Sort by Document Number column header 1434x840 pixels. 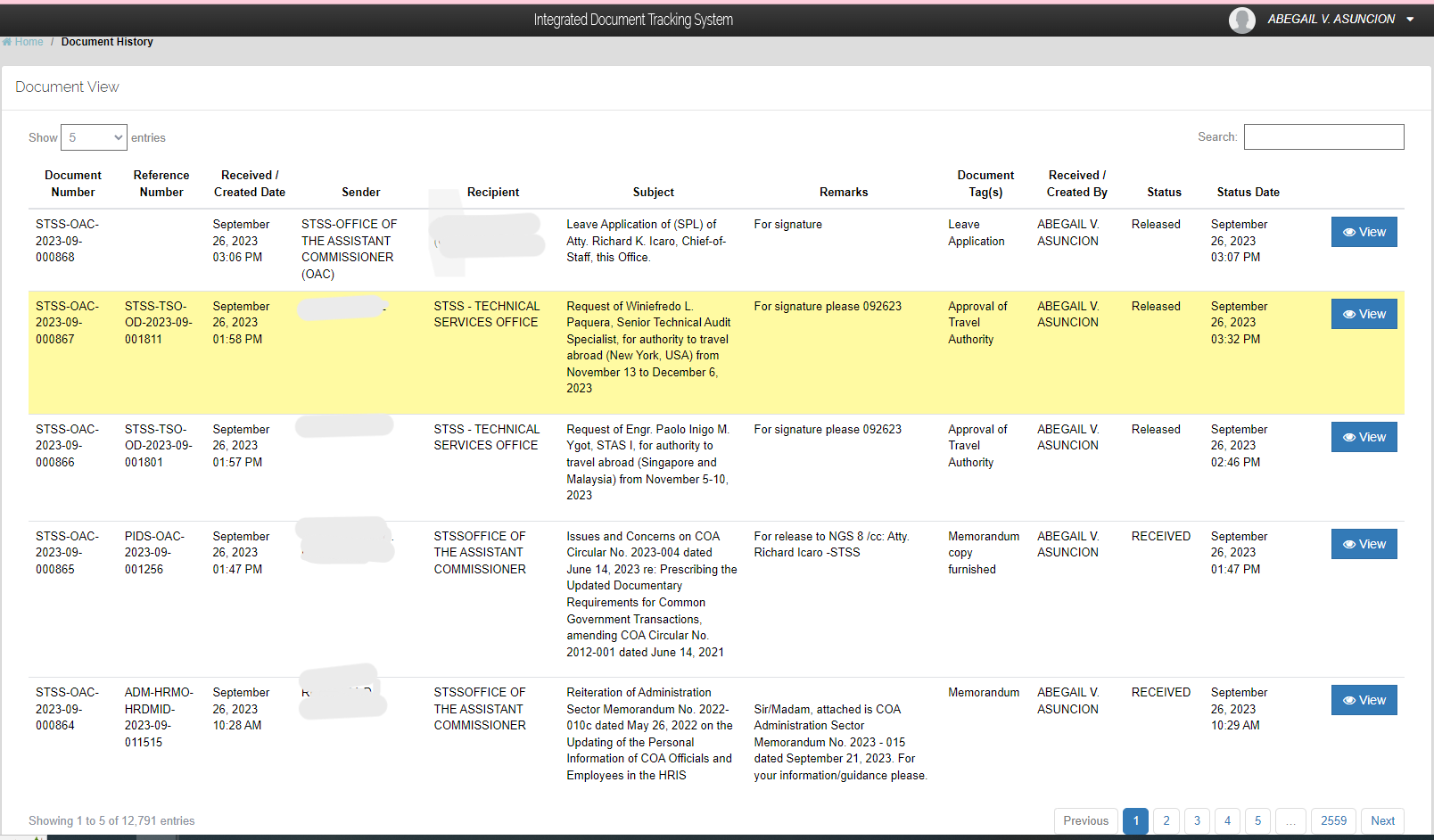tap(73, 184)
